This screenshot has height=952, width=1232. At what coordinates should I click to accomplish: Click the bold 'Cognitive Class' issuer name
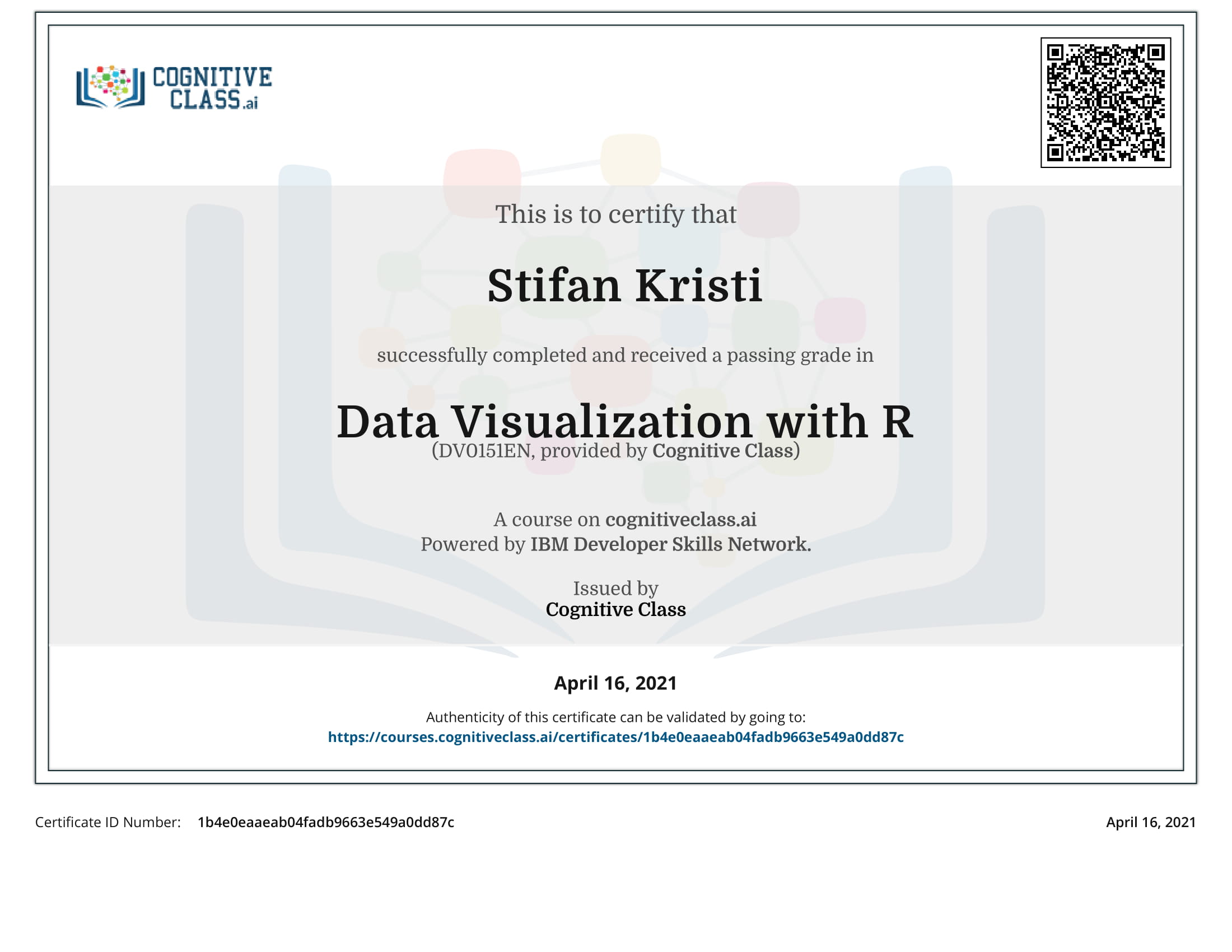click(x=615, y=610)
